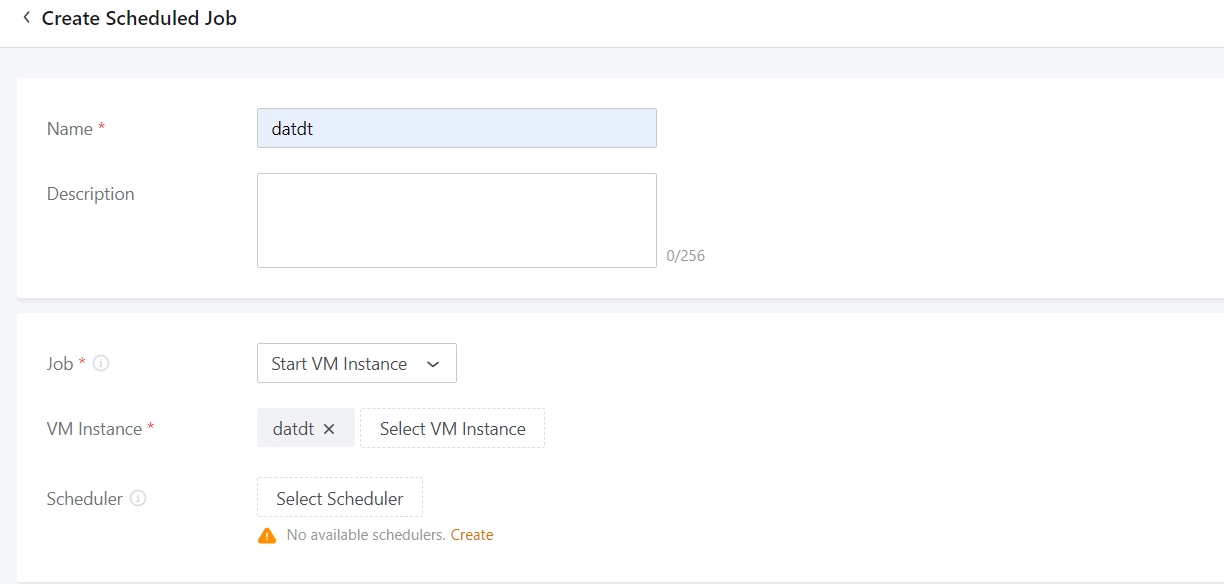Click the 0/256 character counter
1224x584 pixels.
tap(686, 256)
